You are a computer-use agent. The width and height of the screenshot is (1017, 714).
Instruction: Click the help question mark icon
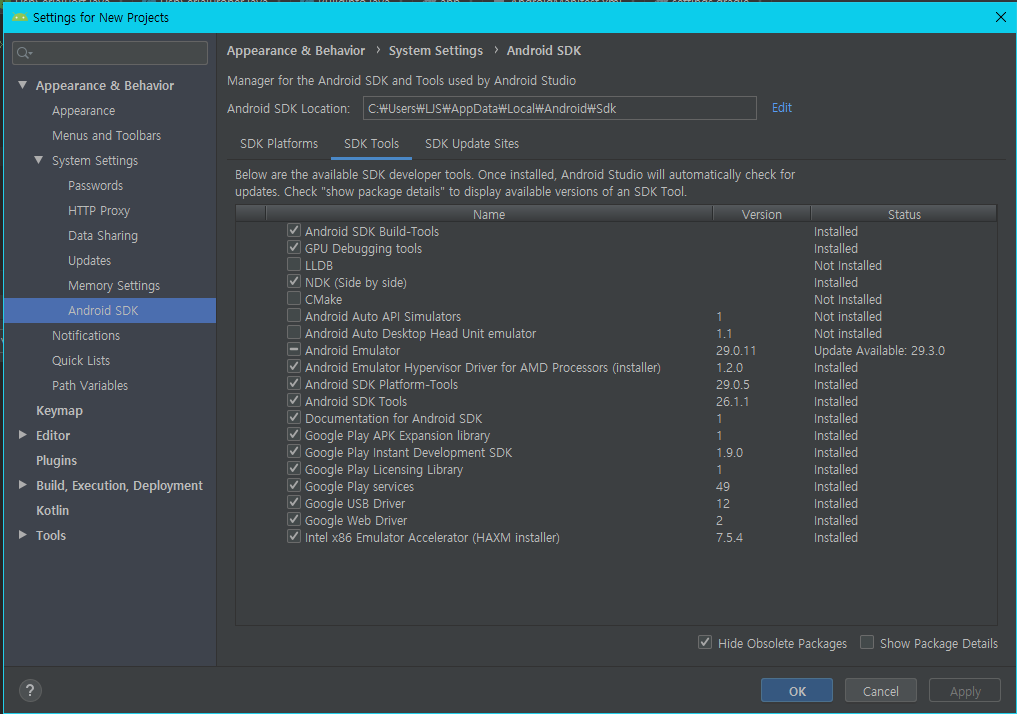point(30,691)
